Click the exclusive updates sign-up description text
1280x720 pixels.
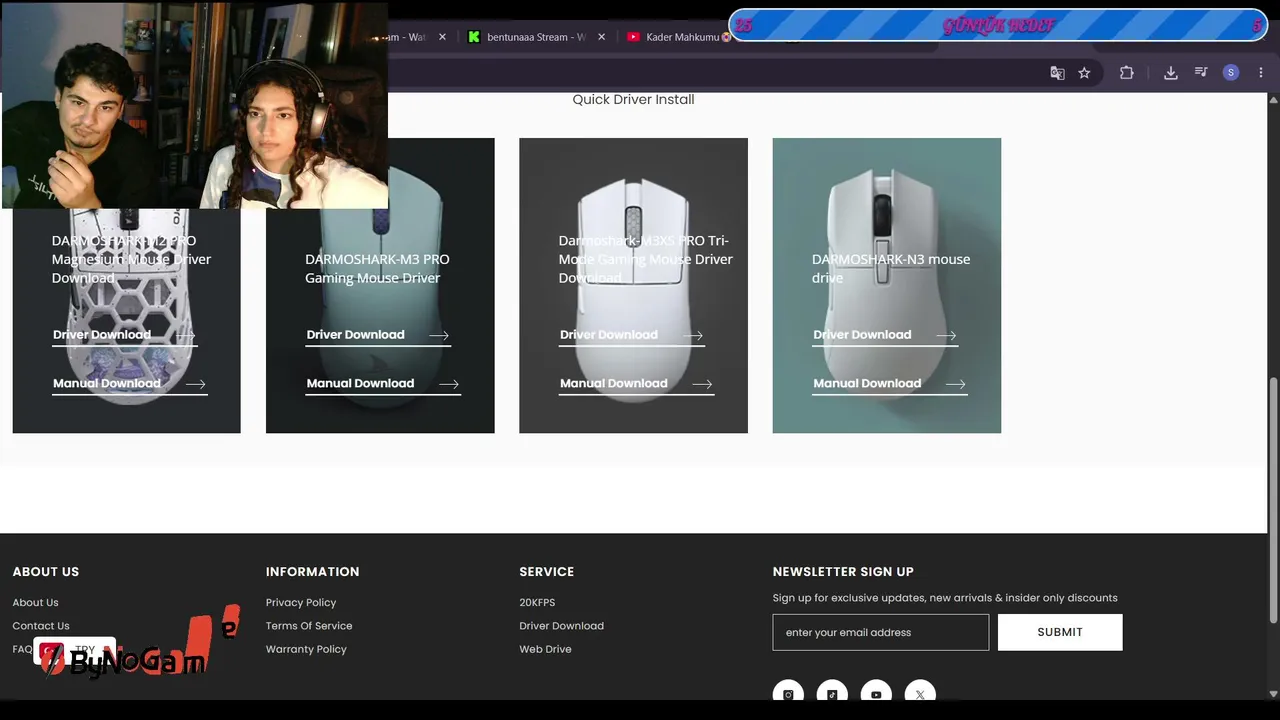(x=945, y=598)
